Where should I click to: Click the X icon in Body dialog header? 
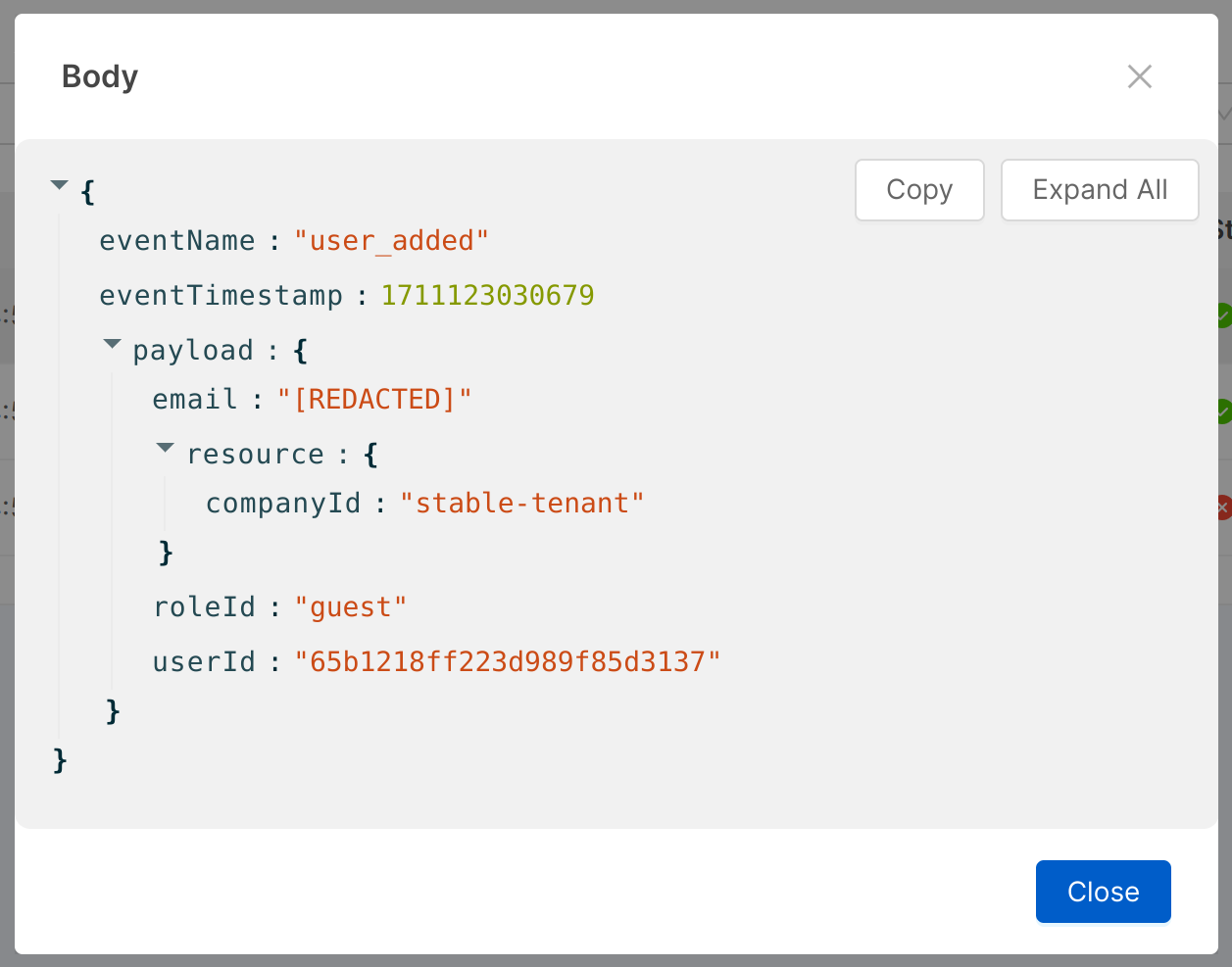point(1139,76)
